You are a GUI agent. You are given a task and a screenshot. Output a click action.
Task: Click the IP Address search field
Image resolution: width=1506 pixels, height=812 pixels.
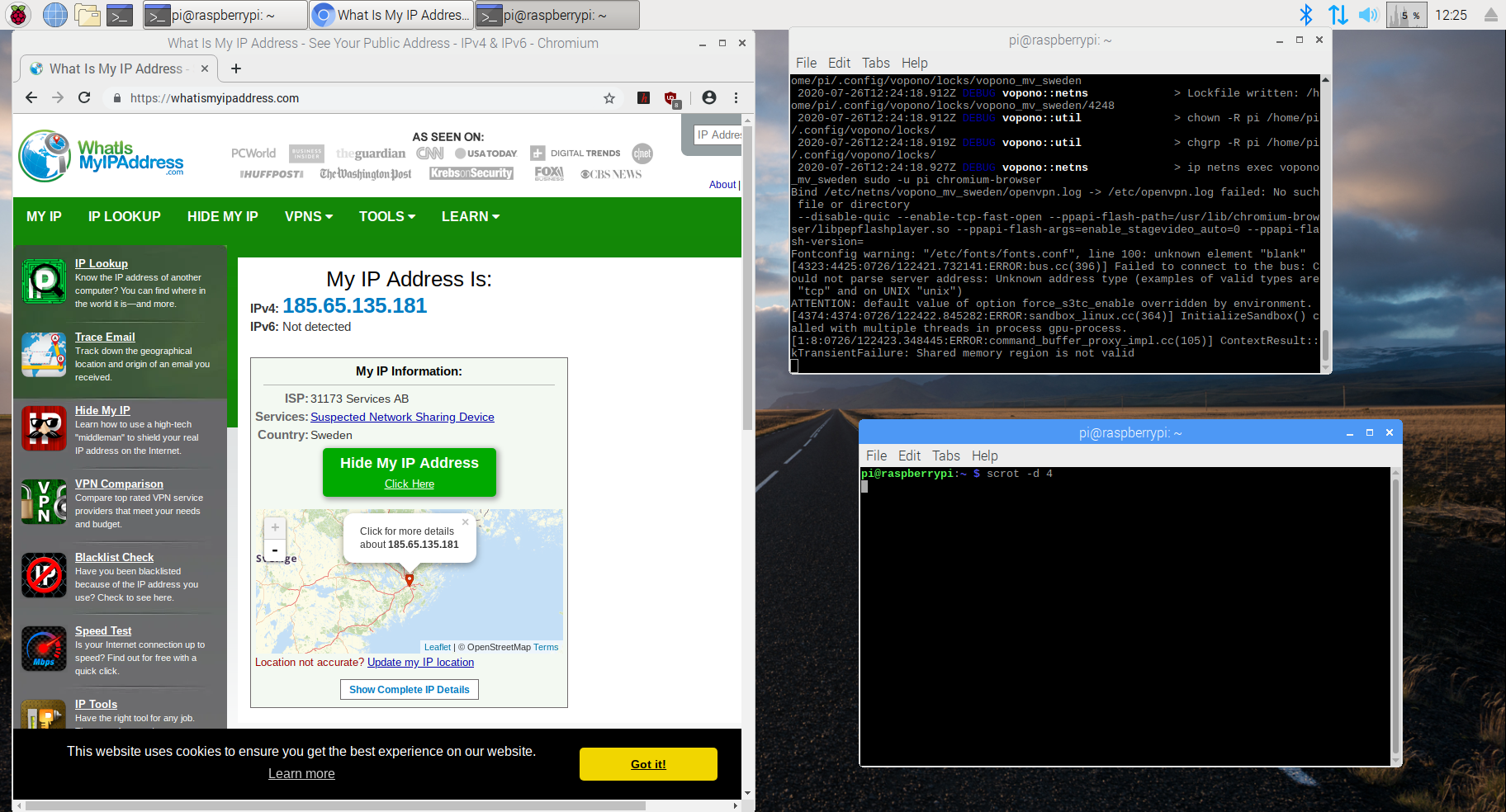pos(717,135)
